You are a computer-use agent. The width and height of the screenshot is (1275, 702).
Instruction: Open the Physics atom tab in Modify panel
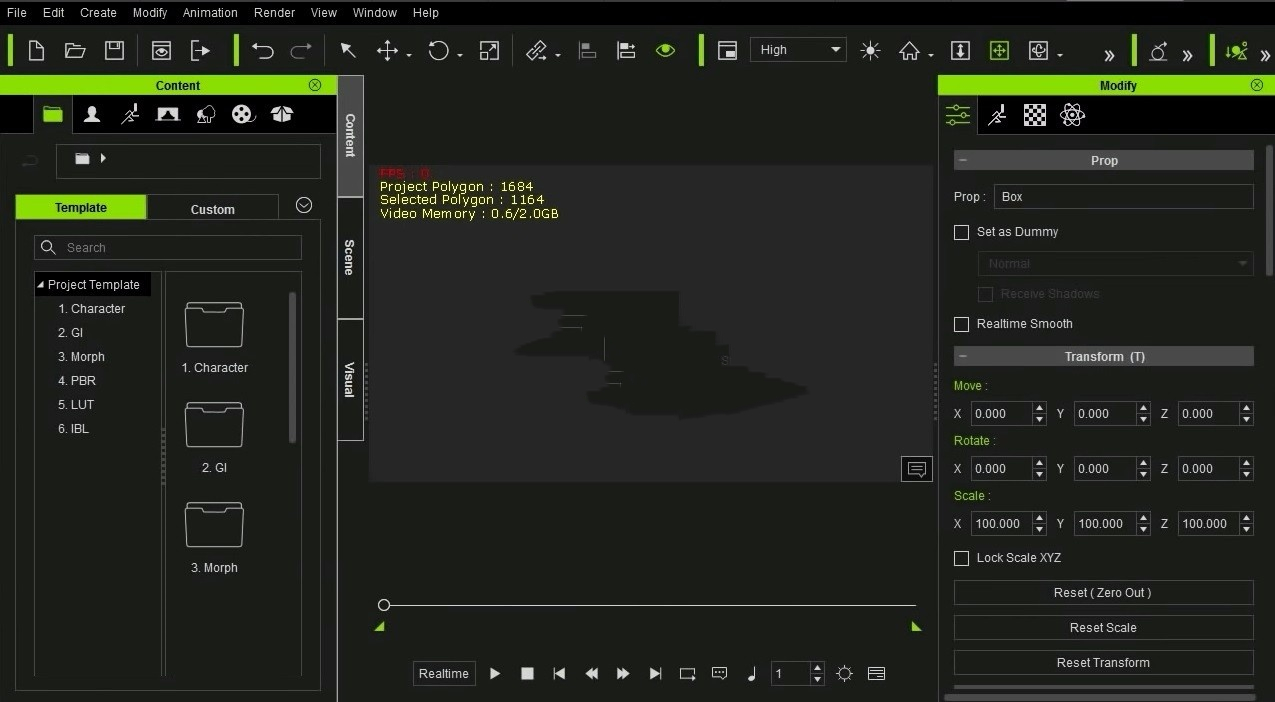pyautogui.click(x=1072, y=114)
